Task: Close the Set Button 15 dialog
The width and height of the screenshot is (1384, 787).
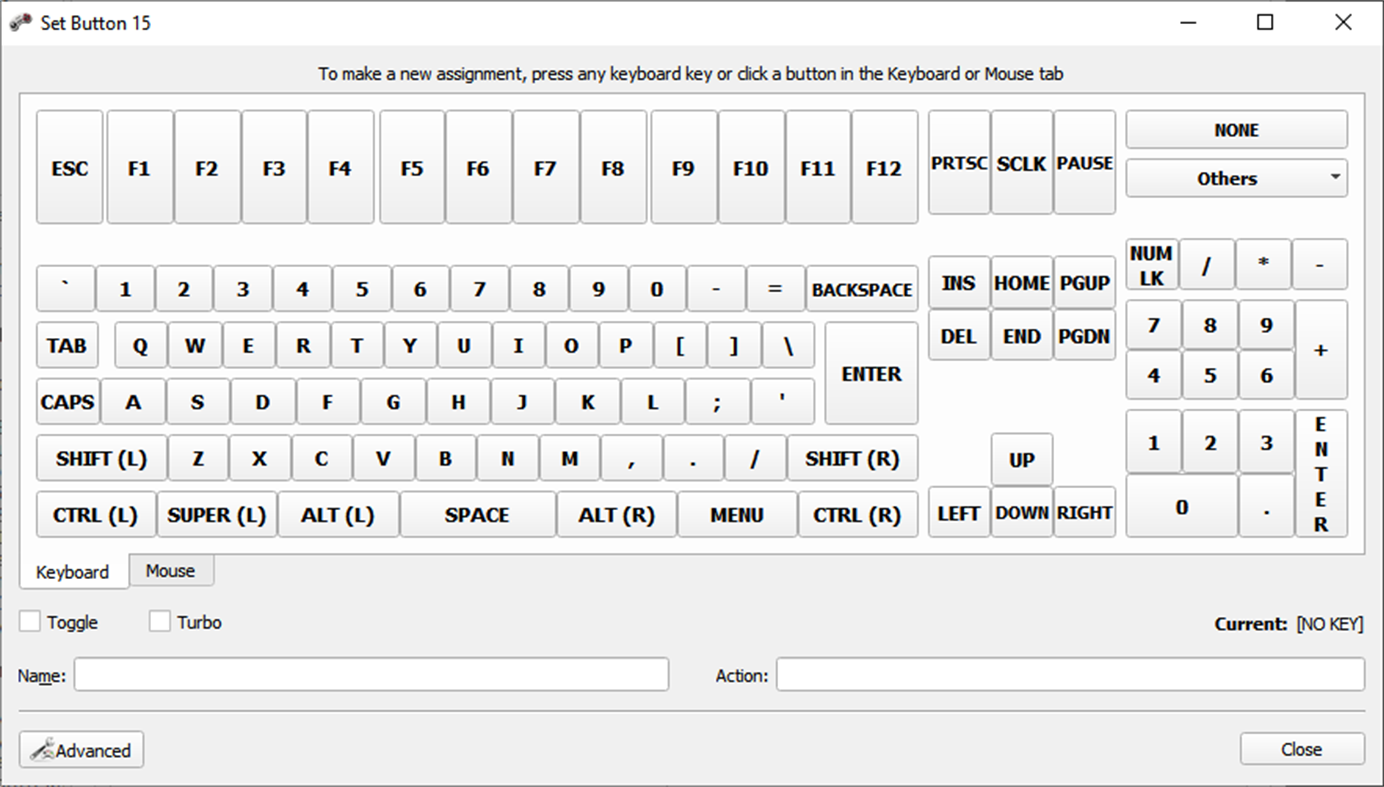Action: click(x=1302, y=748)
